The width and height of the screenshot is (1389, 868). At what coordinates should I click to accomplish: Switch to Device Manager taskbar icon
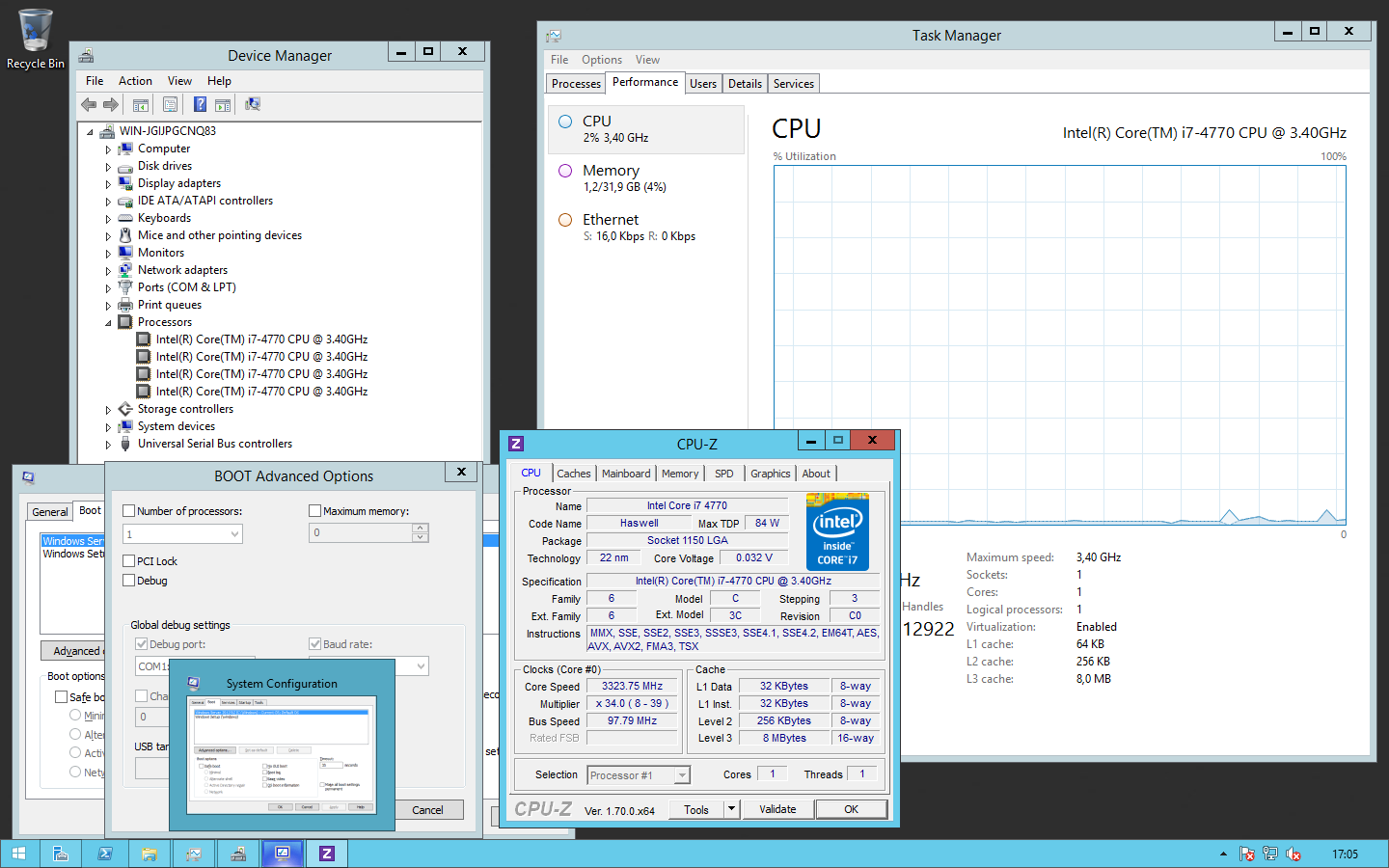tap(238, 854)
